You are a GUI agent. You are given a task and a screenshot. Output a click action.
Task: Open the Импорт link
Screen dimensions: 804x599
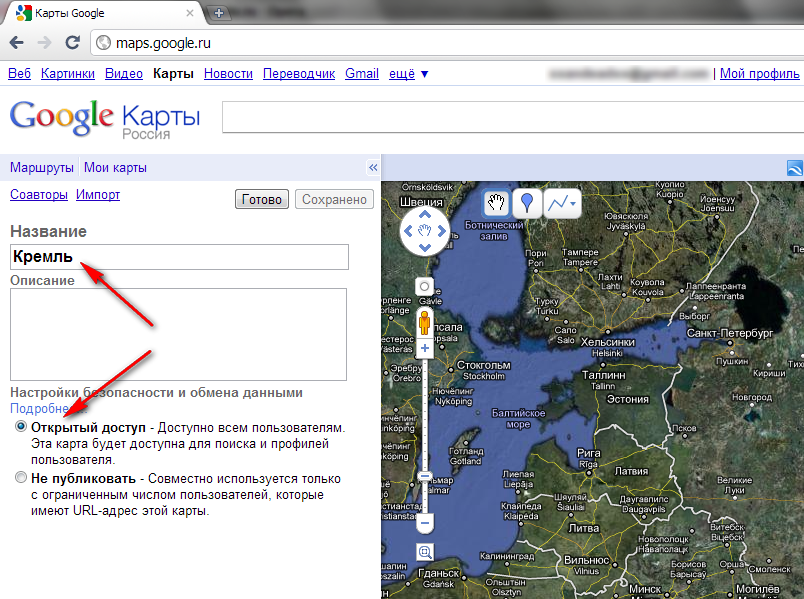[98, 195]
